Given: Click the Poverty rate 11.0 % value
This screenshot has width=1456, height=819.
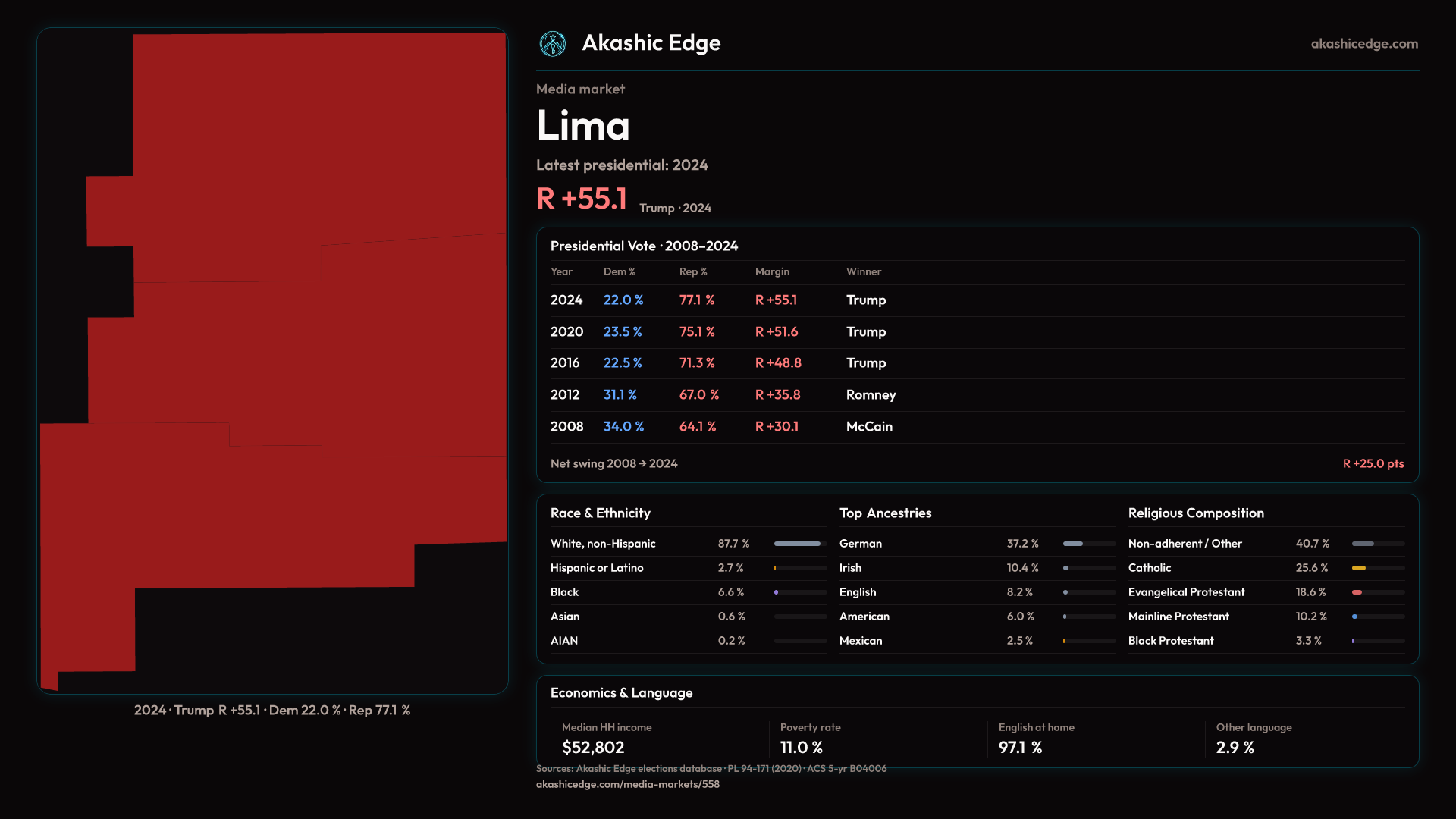Looking at the screenshot, I should (801, 747).
